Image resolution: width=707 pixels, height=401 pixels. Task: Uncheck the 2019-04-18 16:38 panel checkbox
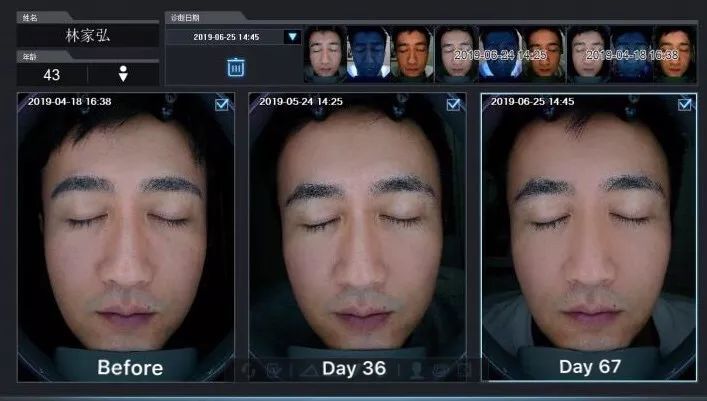222,105
